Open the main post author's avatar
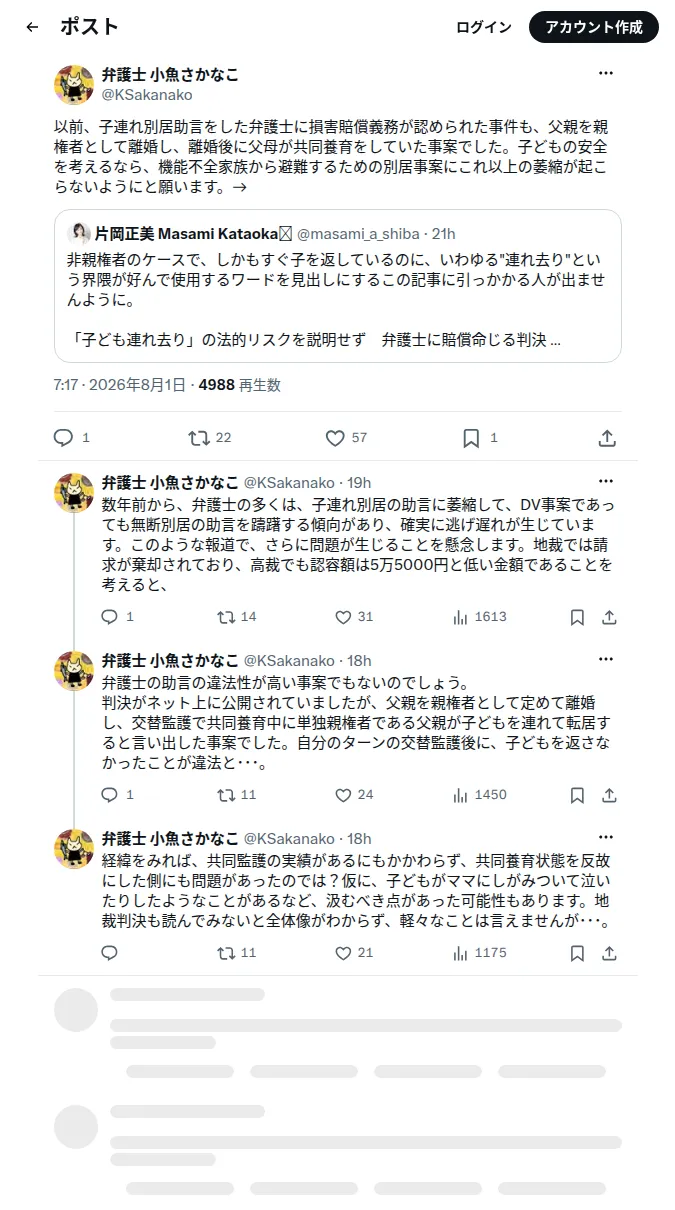675x1210 pixels. pyautogui.click(x=74, y=85)
